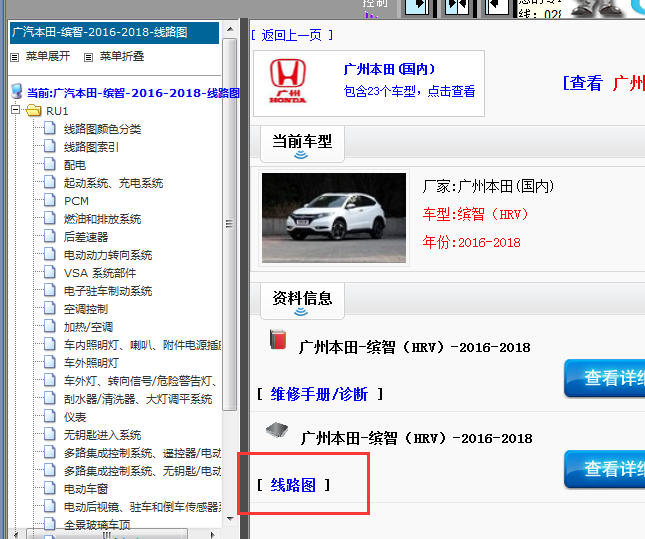645x539 pixels.
Task: Click the tree panel's up scroll arrow
Action: [x=230, y=29]
